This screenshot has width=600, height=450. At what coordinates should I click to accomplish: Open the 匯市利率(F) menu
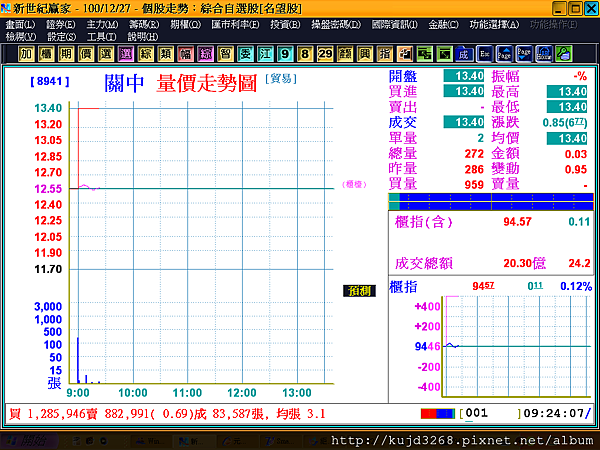(x=235, y=25)
